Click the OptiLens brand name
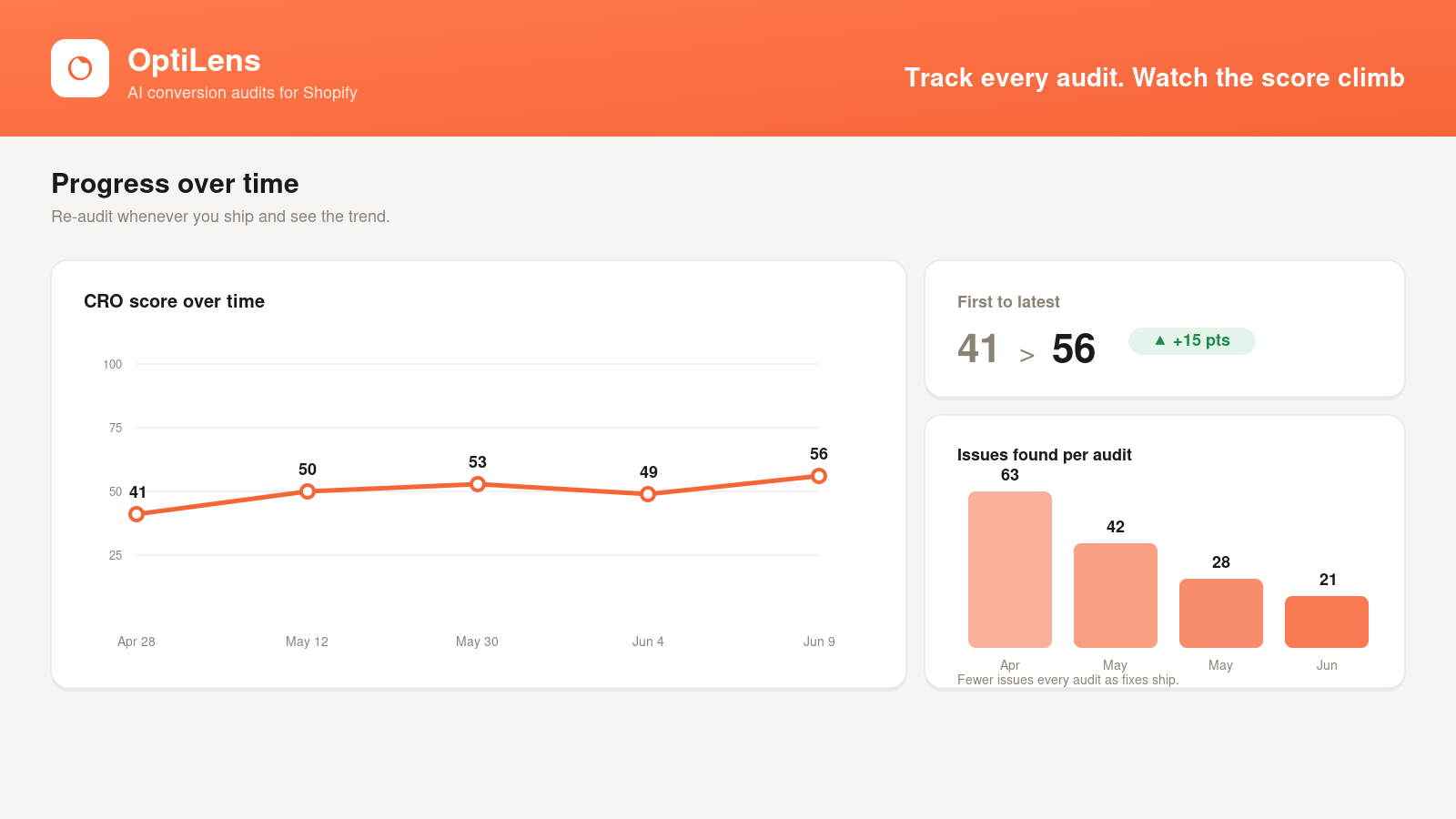Screen dimensions: 1456x819 tap(194, 60)
